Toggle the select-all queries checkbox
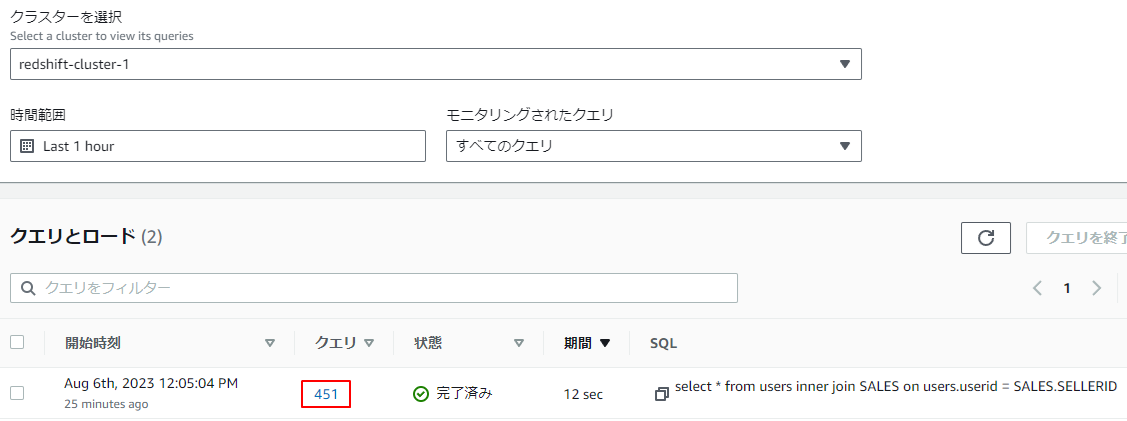The image size is (1127, 421). coord(17,342)
